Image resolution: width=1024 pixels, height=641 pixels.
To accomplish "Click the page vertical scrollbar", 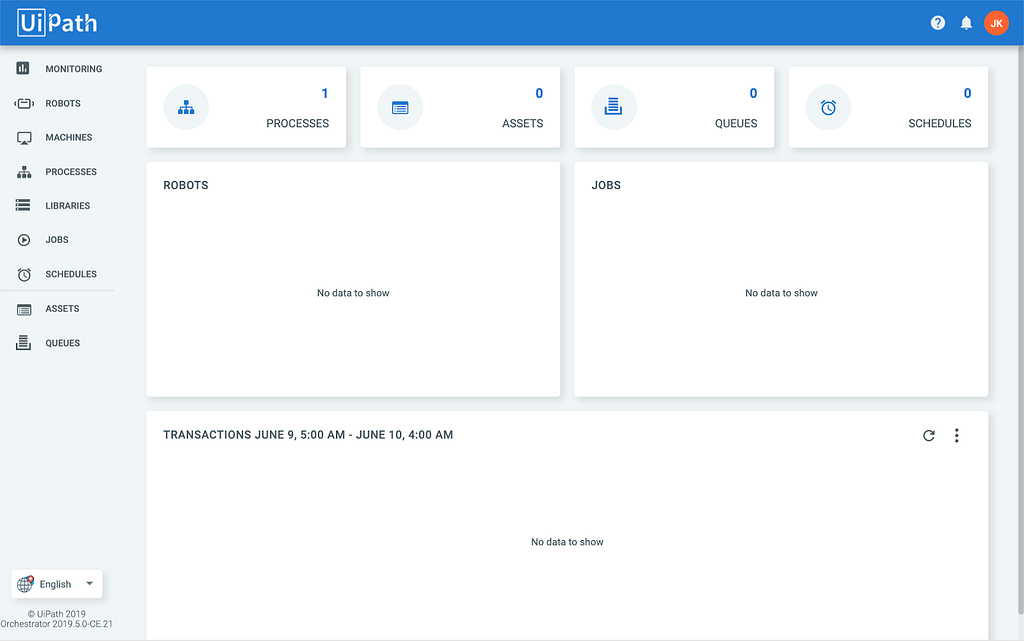I will 1021,330.
